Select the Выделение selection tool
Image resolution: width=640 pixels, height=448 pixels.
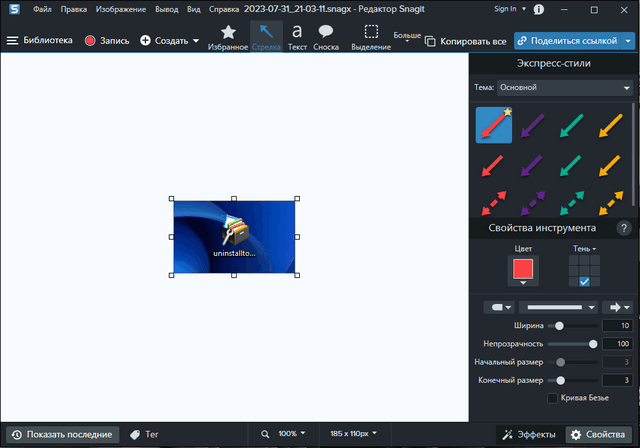click(371, 36)
